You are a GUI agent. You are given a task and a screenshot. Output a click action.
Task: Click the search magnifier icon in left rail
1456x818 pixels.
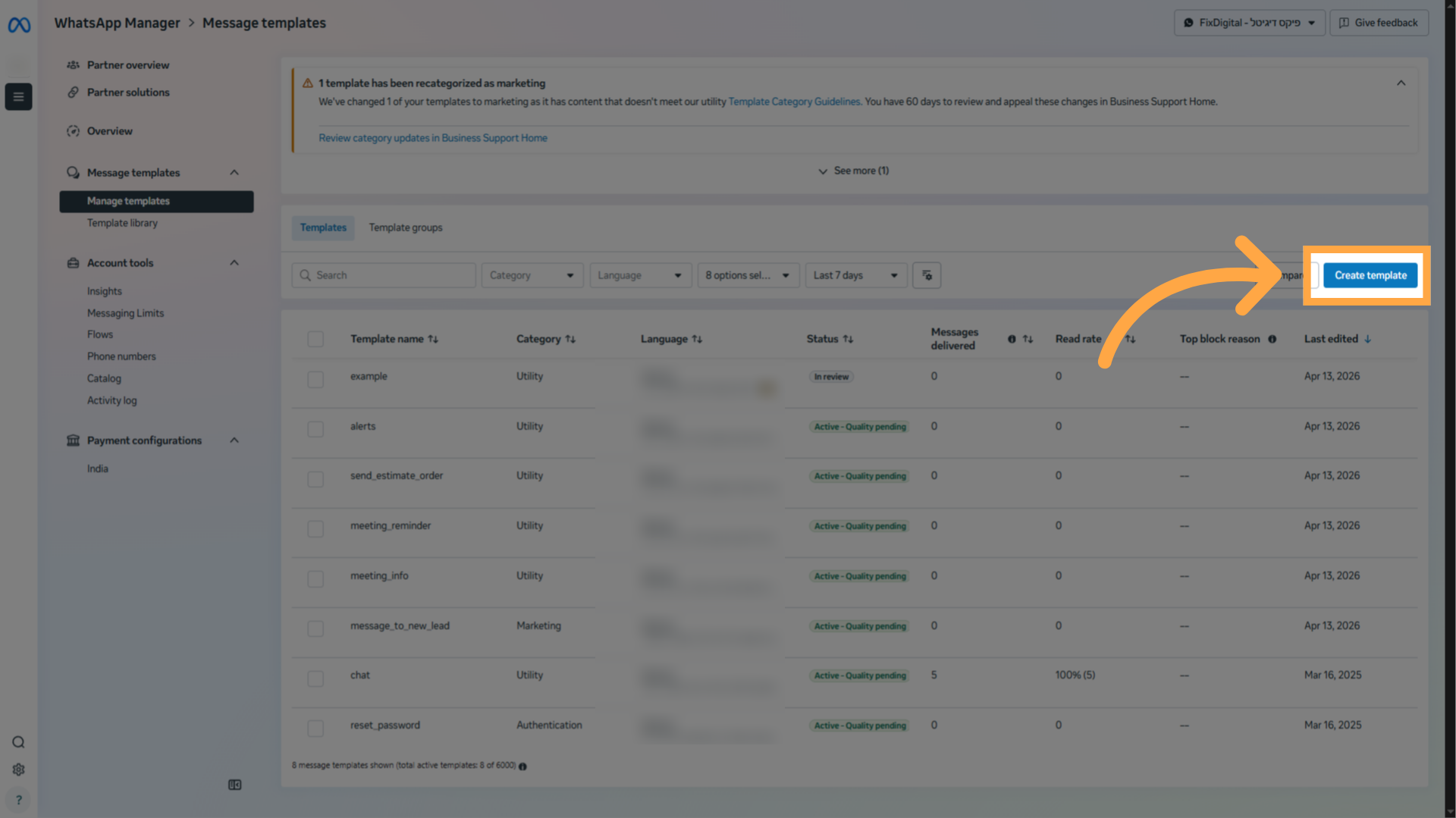click(x=18, y=742)
